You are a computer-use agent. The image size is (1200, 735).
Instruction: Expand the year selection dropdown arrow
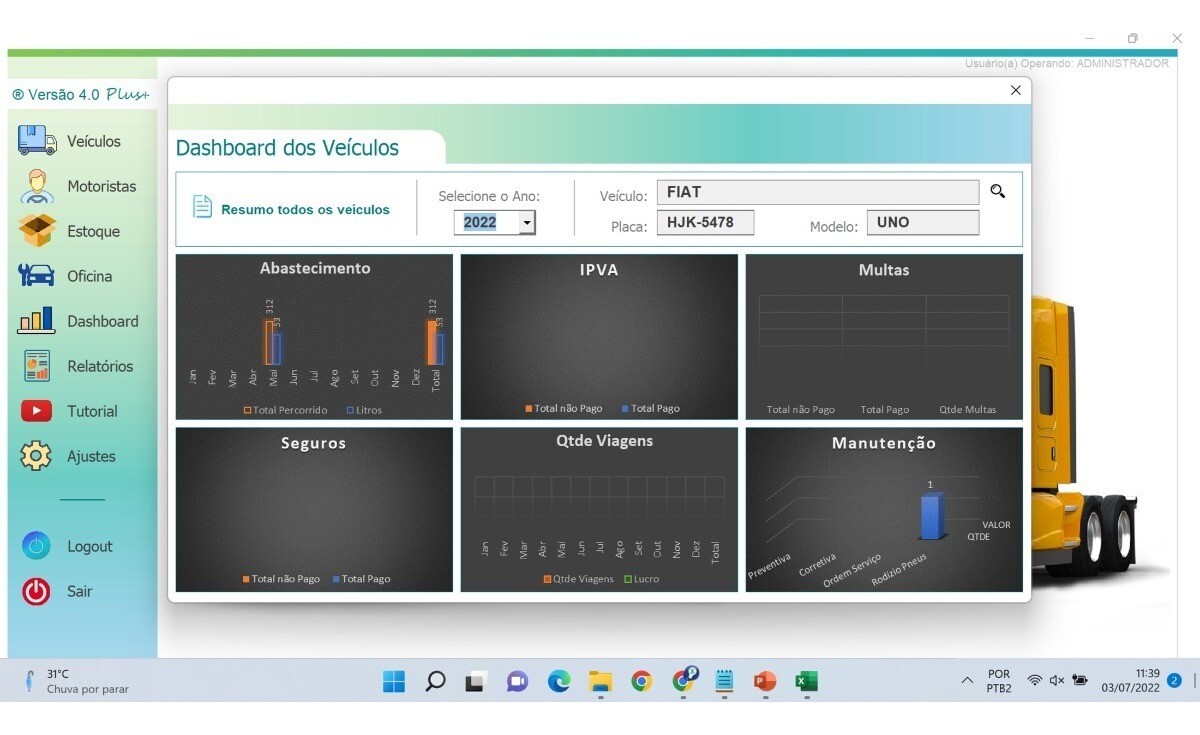coord(526,223)
